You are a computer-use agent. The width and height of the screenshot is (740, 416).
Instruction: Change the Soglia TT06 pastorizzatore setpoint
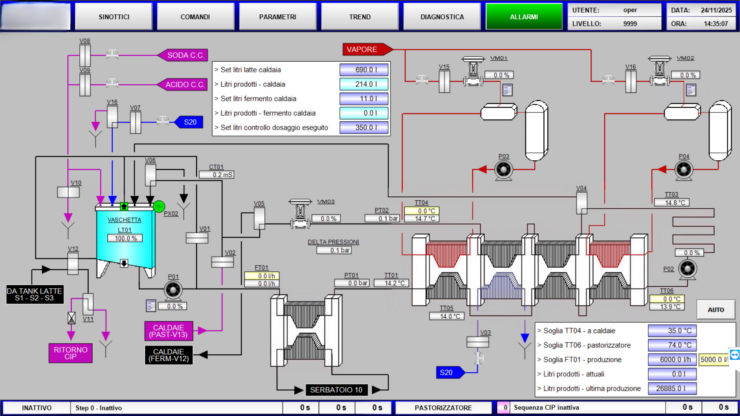click(x=672, y=345)
